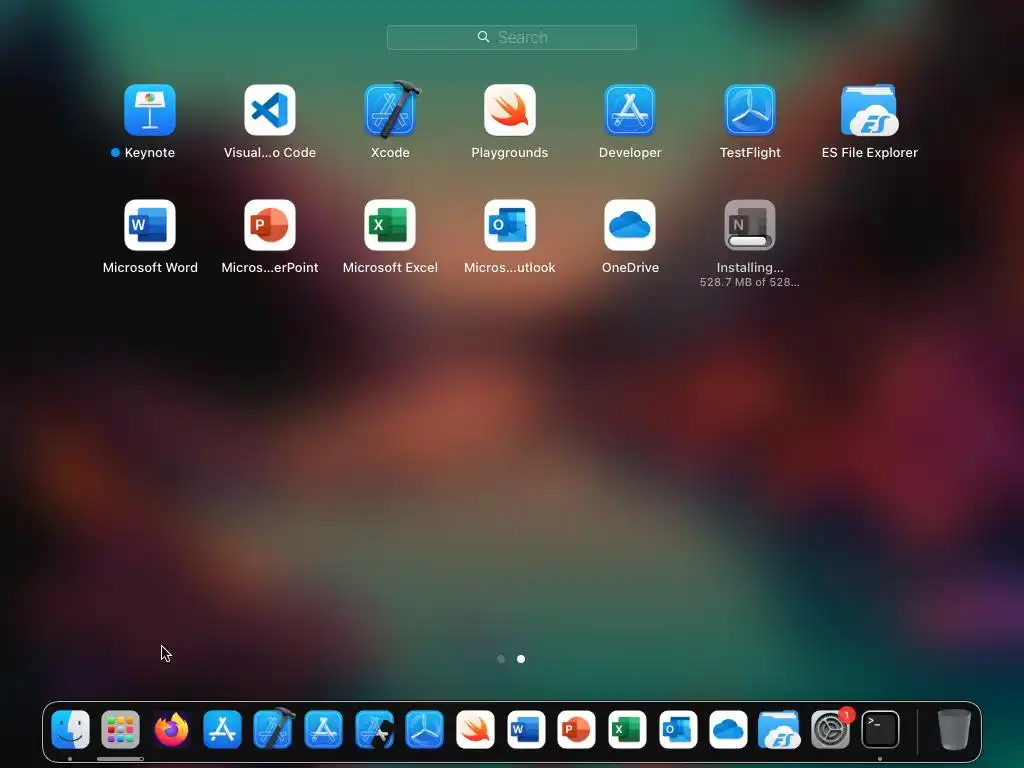Open Microsoft Word icon in Launchpad grid
The image size is (1024, 768).
tap(150, 225)
